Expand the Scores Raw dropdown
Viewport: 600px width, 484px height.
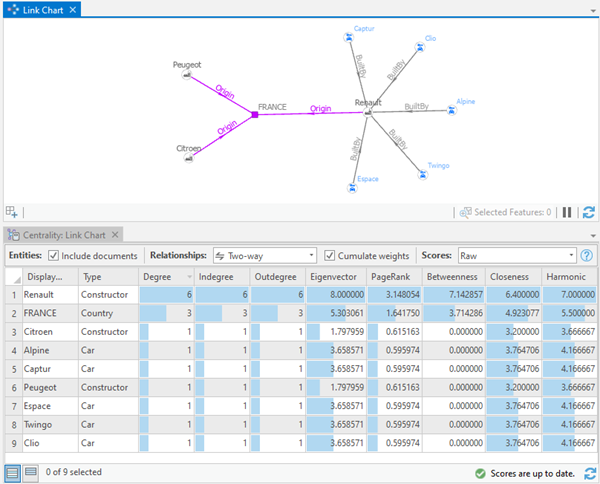[x=517, y=256]
